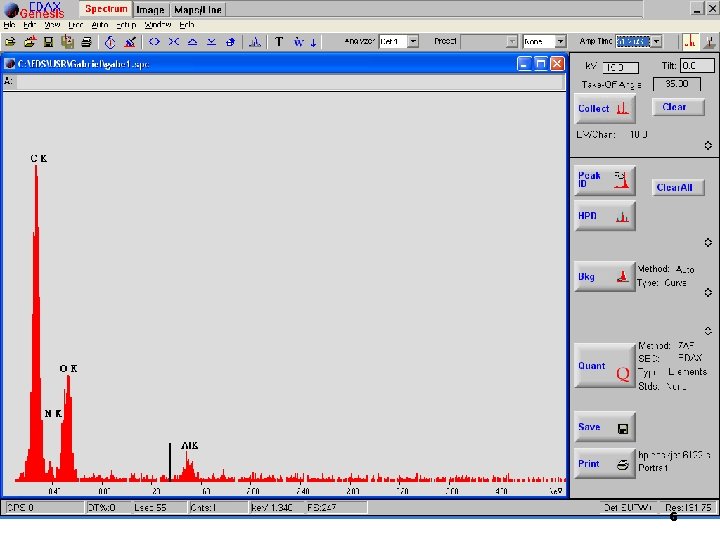Screen dimensions: 720x540
Task: Click the ClearAll button
Action: tap(678, 187)
